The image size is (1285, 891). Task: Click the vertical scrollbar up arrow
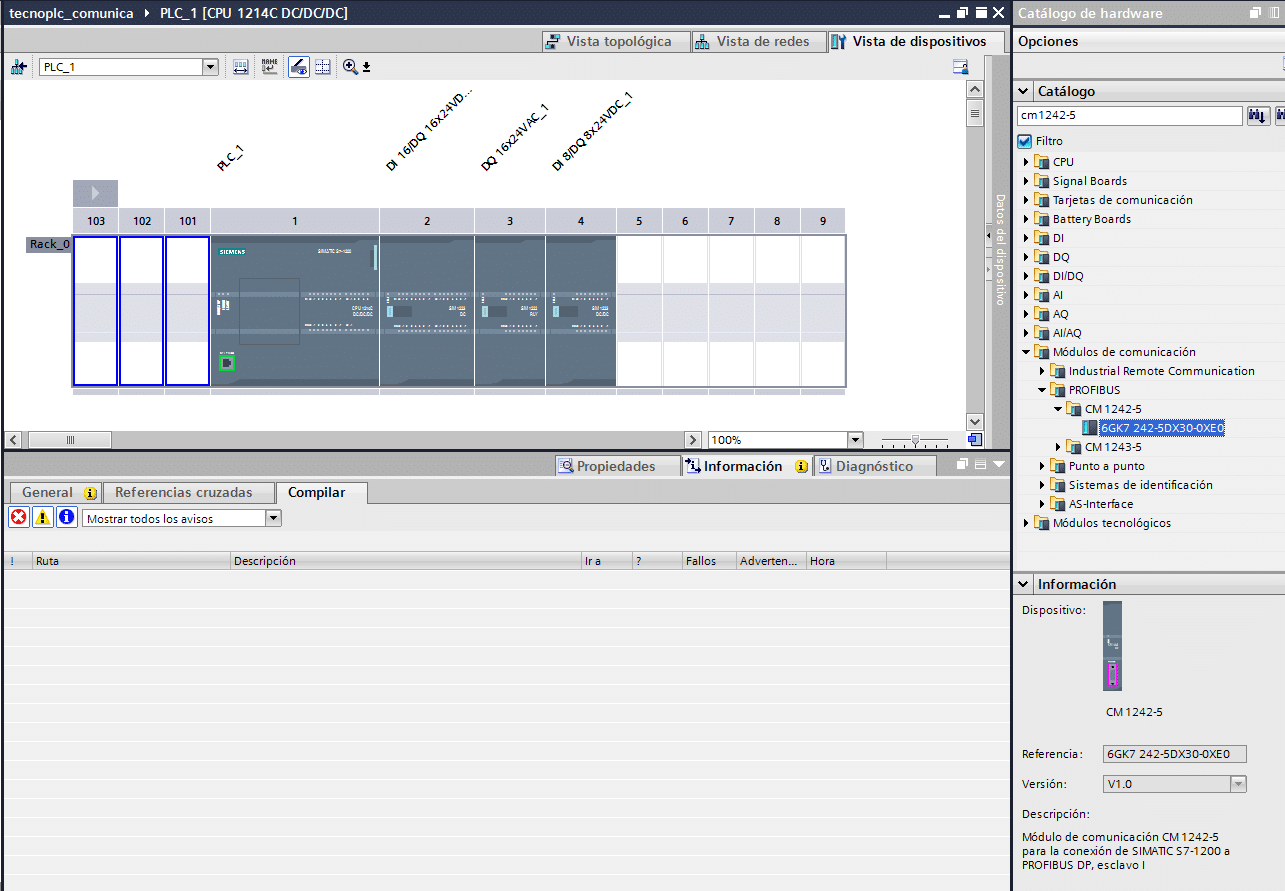tap(975, 90)
